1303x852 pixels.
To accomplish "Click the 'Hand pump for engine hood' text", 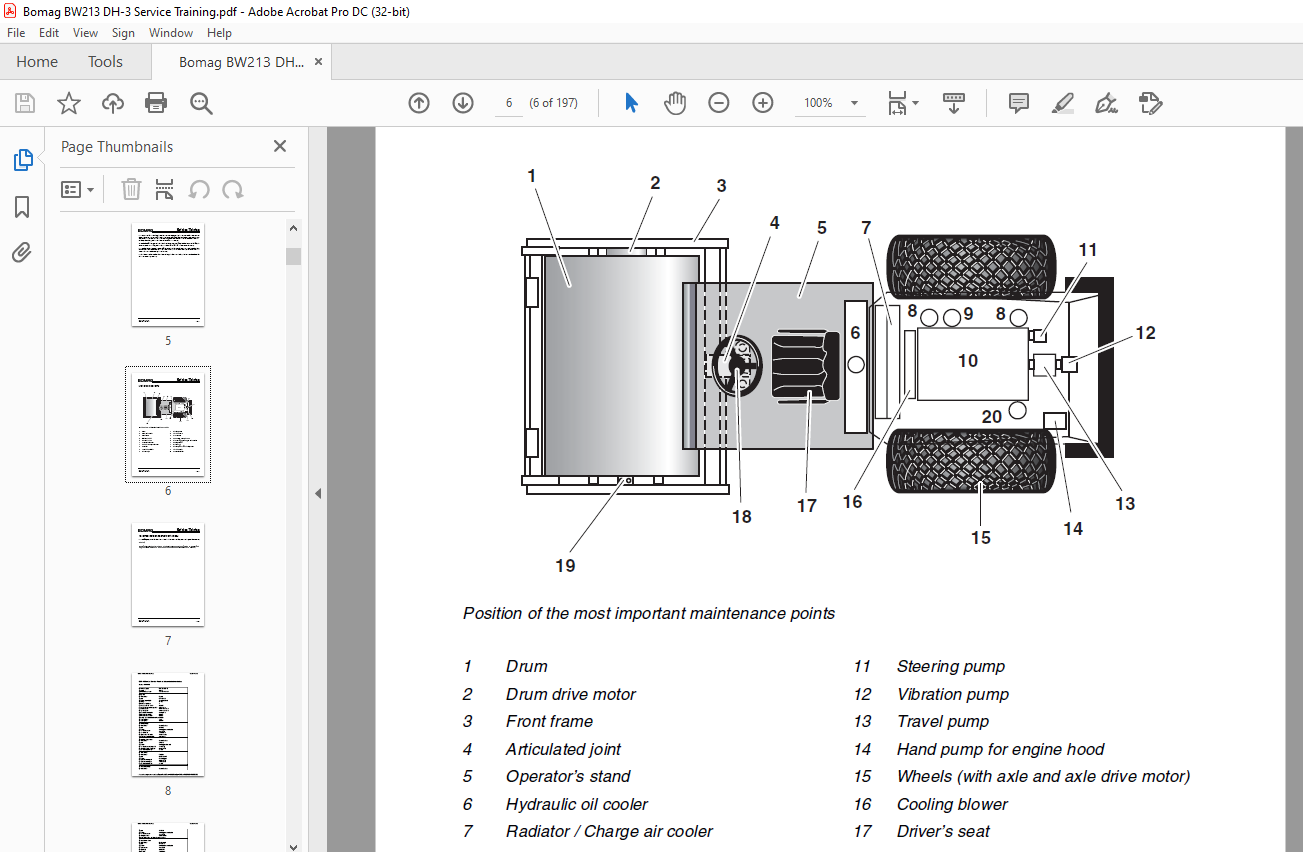I will pyautogui.click(x=1000, y=749).
